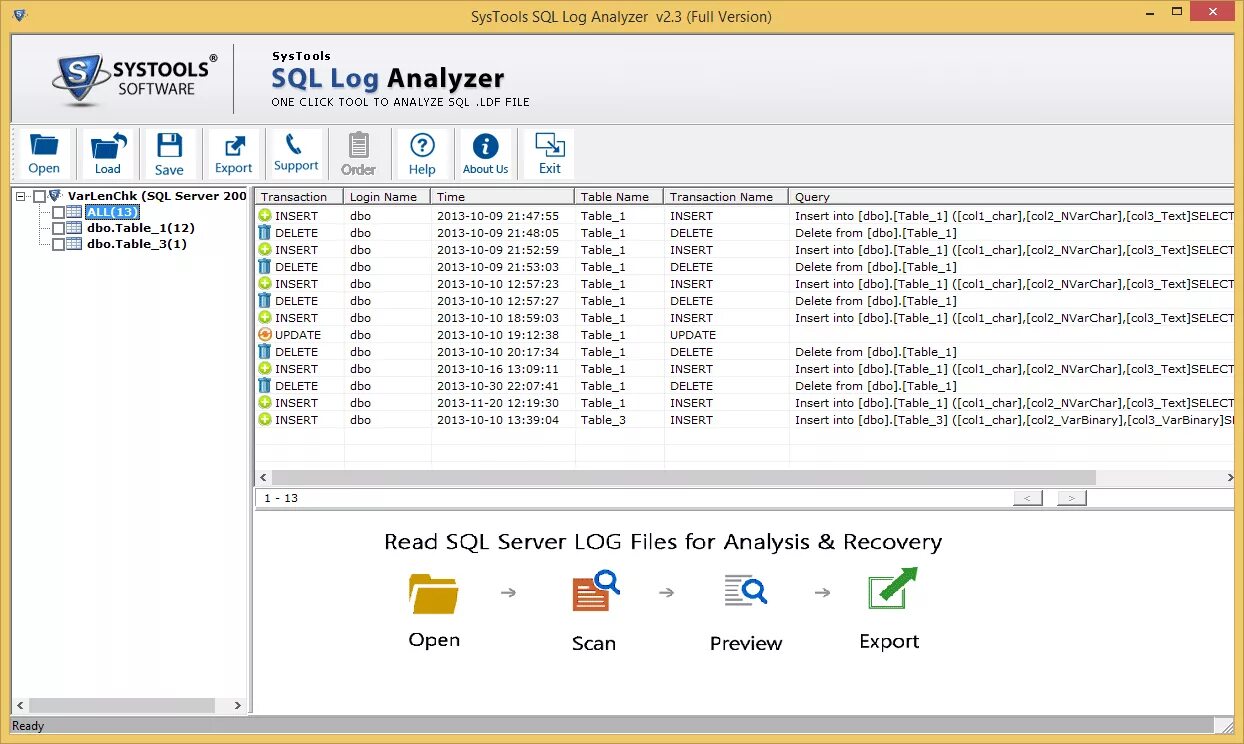Viewport: 1244px width, 744px height.
Task: Open Help from the toolbar
Action: pos(422,154)
